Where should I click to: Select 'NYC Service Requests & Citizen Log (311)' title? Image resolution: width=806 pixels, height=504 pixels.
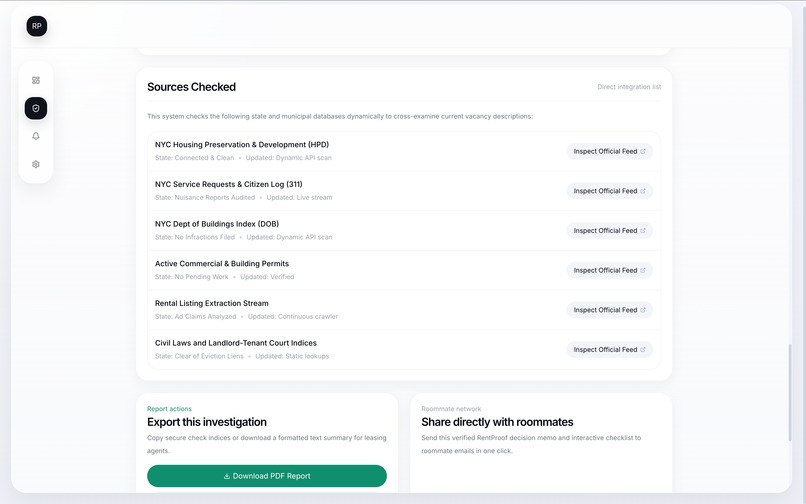[x=229, y=184]
